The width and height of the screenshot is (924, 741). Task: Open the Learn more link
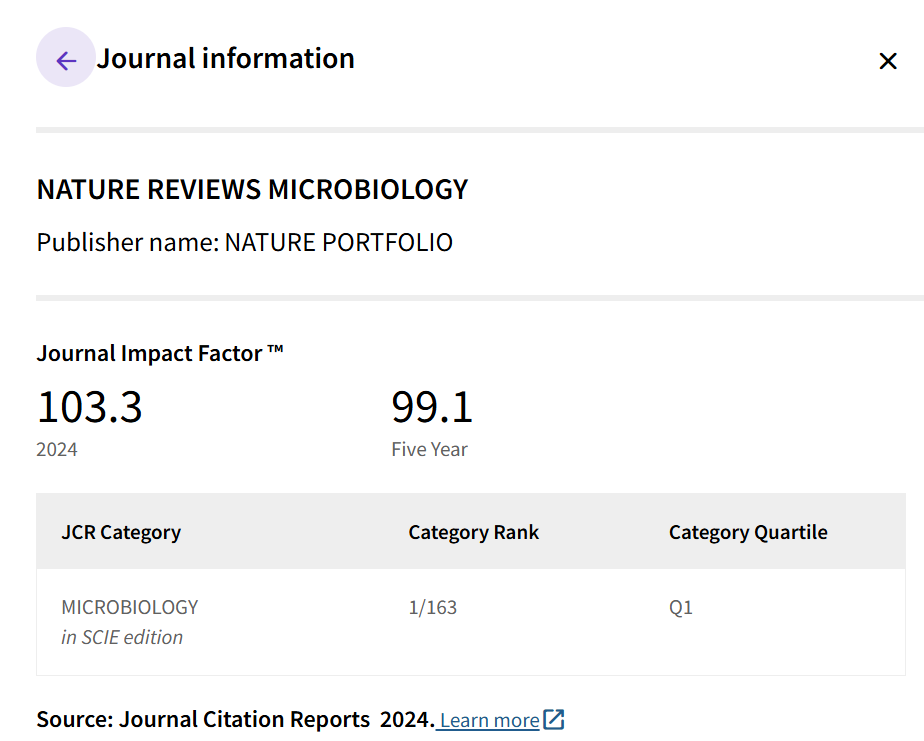click(x=489, y=720)
